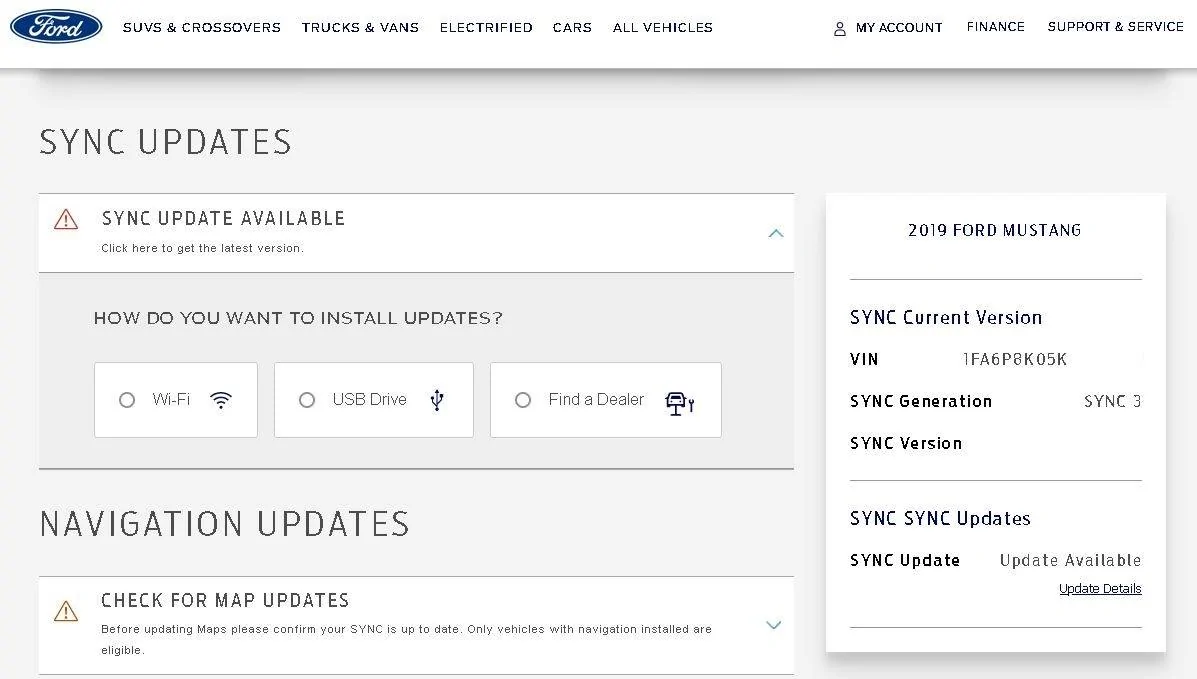Click the Wi-Fi signal icon
This screenshot has height=679, width=1197.
point(221,400)
